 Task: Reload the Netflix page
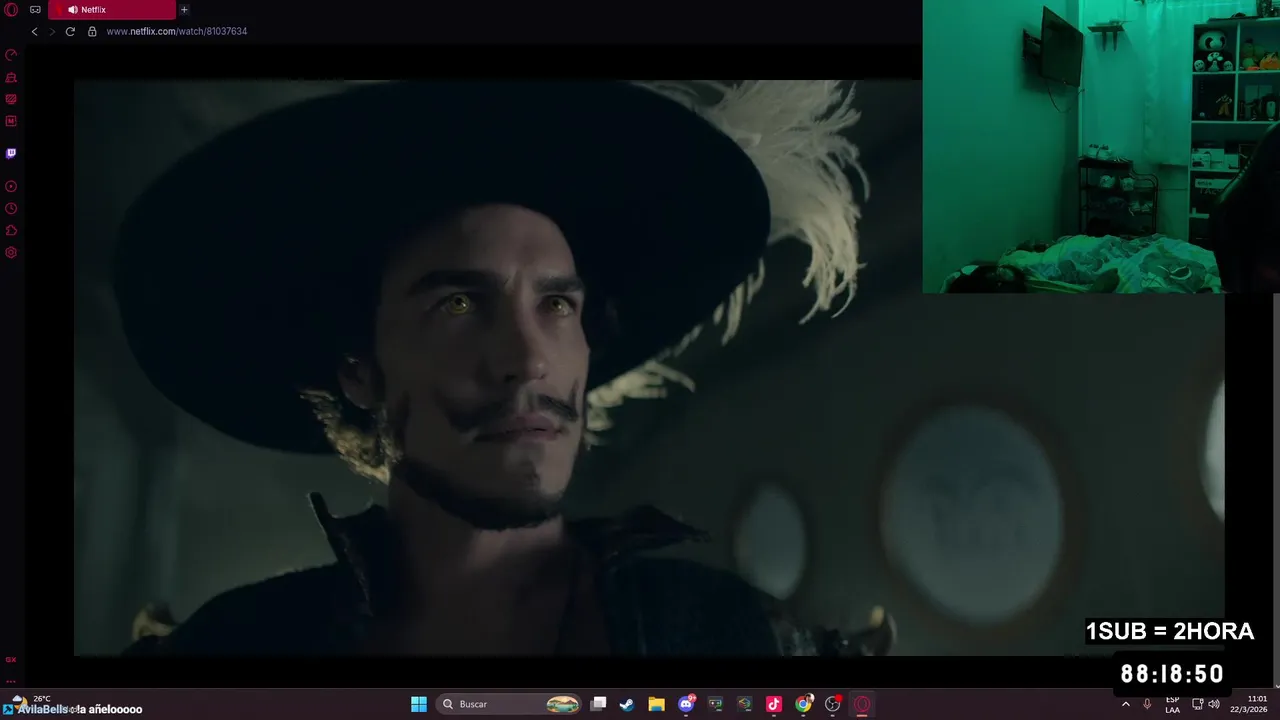tap(70, 31)
